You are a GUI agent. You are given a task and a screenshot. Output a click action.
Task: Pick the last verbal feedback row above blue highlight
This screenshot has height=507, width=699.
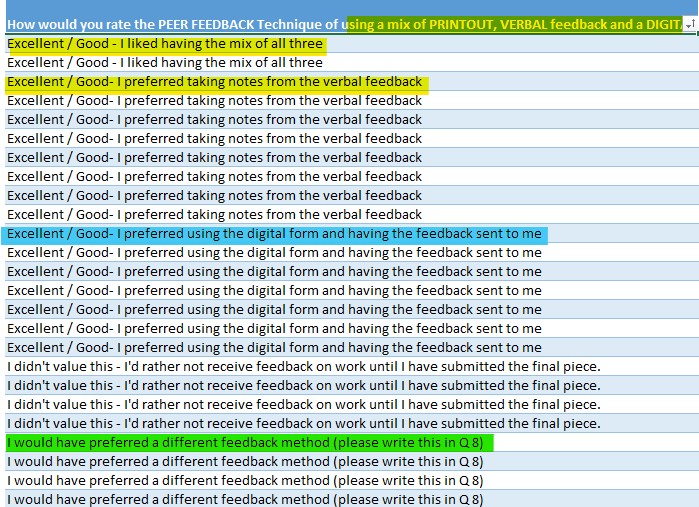(215, 214)
